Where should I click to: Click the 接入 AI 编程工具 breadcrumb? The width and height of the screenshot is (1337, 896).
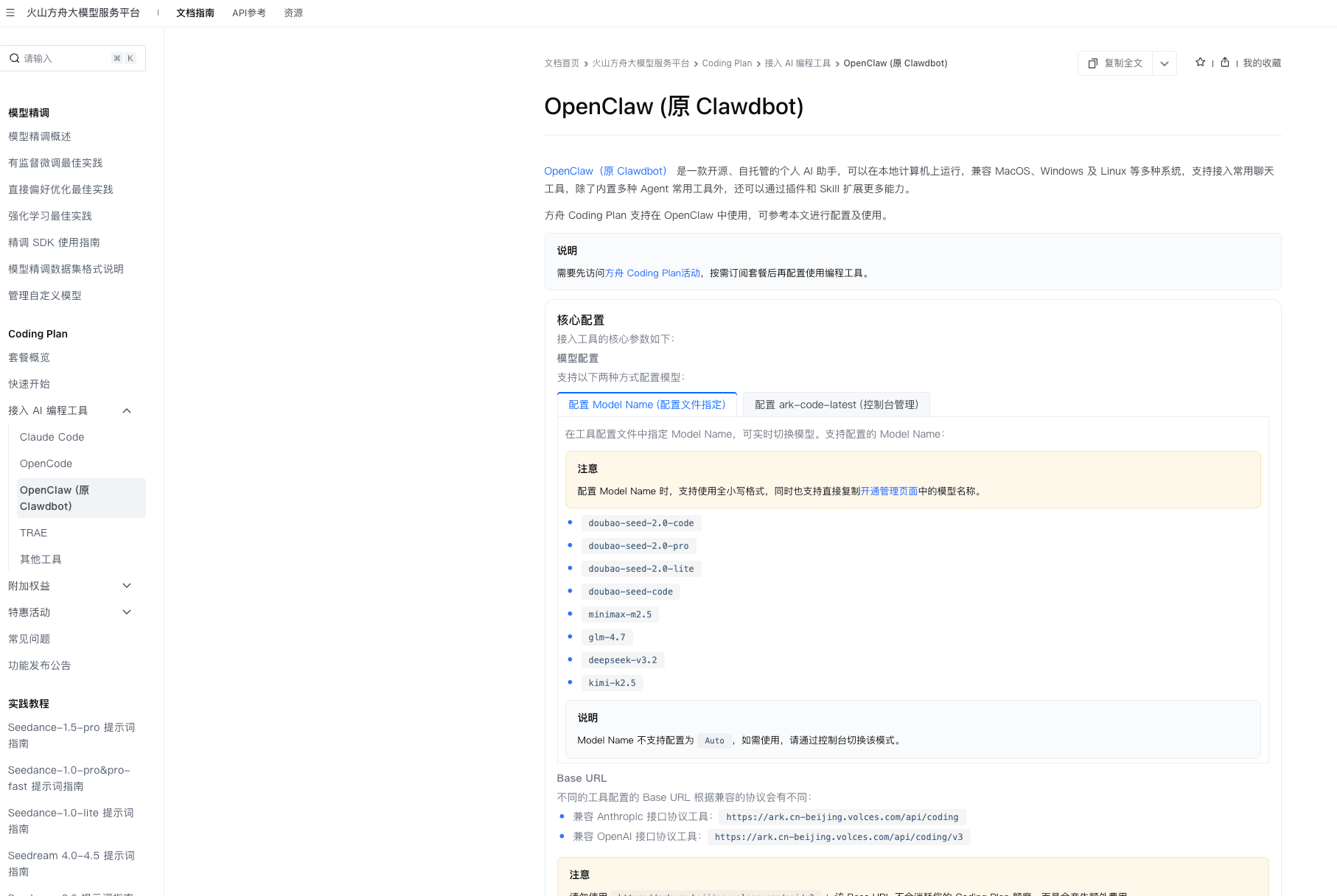tap(797, 63)
